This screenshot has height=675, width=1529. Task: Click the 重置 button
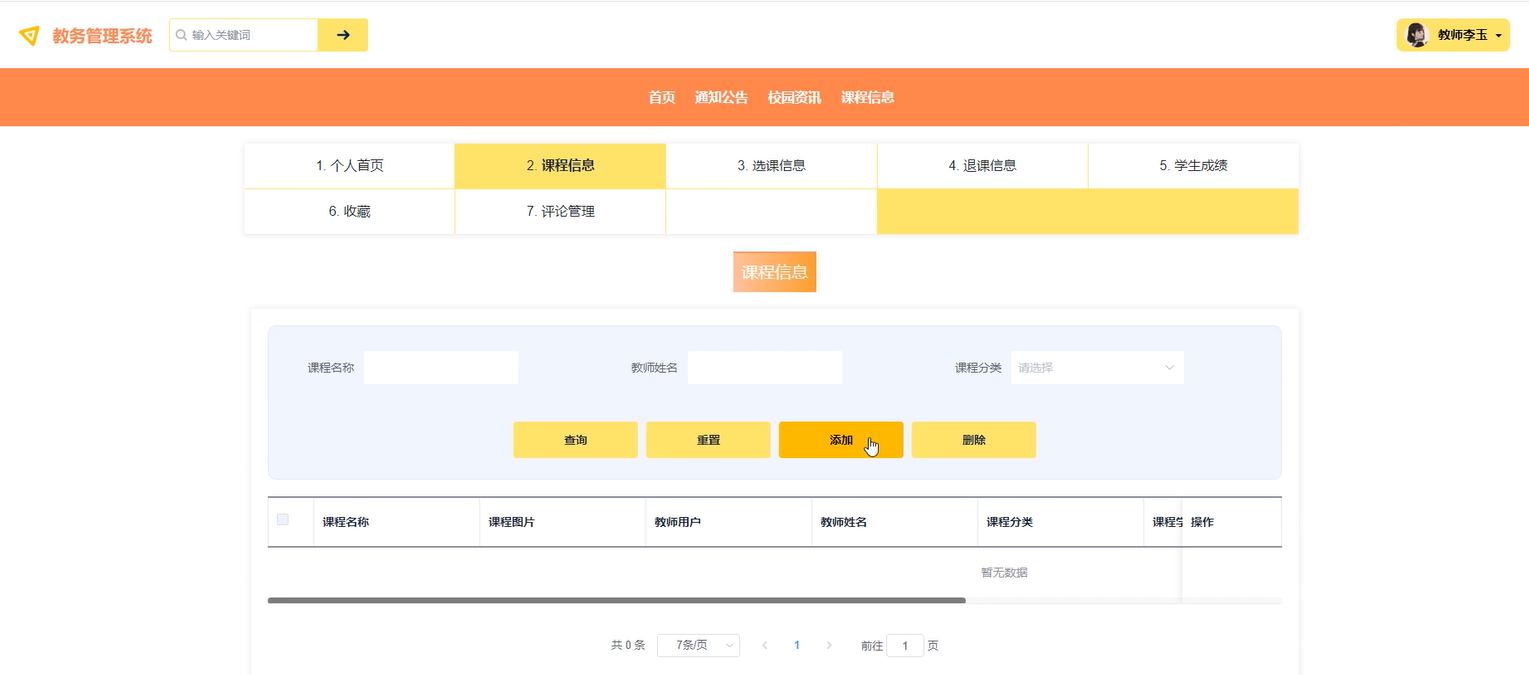[708, 440]
